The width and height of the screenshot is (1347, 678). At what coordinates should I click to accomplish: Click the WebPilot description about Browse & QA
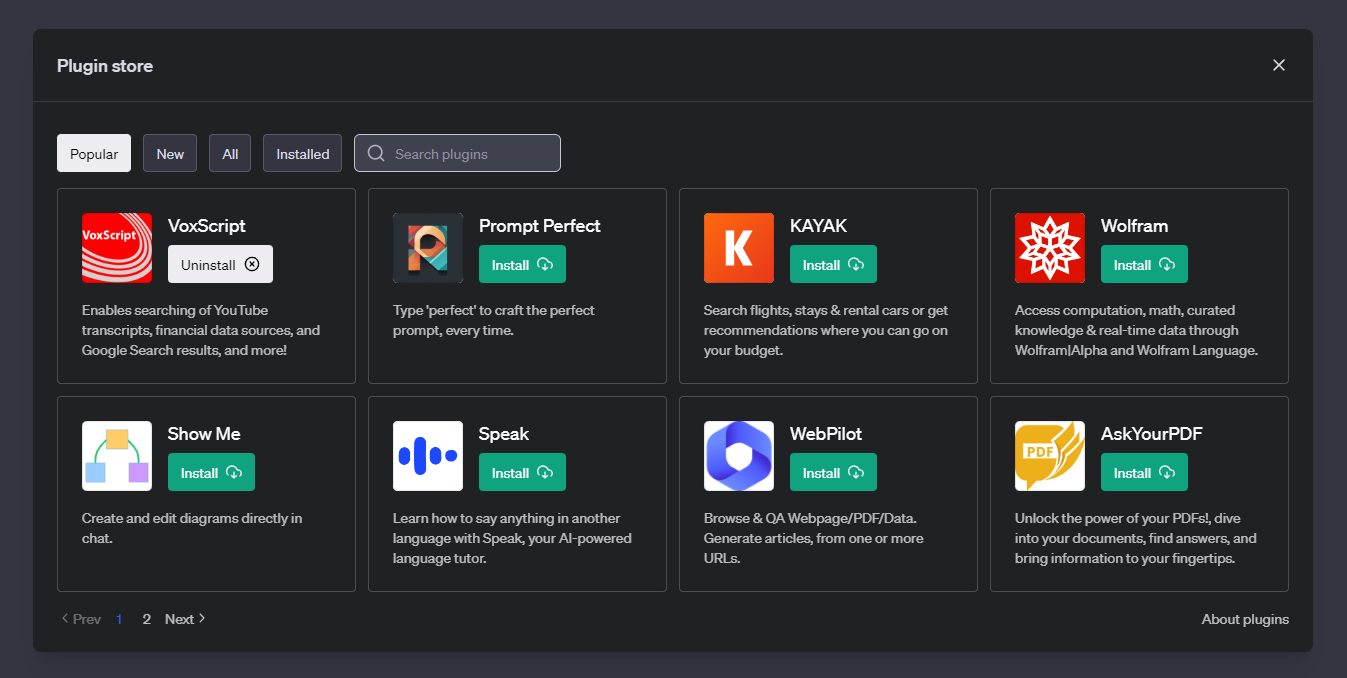click(814, 538)
